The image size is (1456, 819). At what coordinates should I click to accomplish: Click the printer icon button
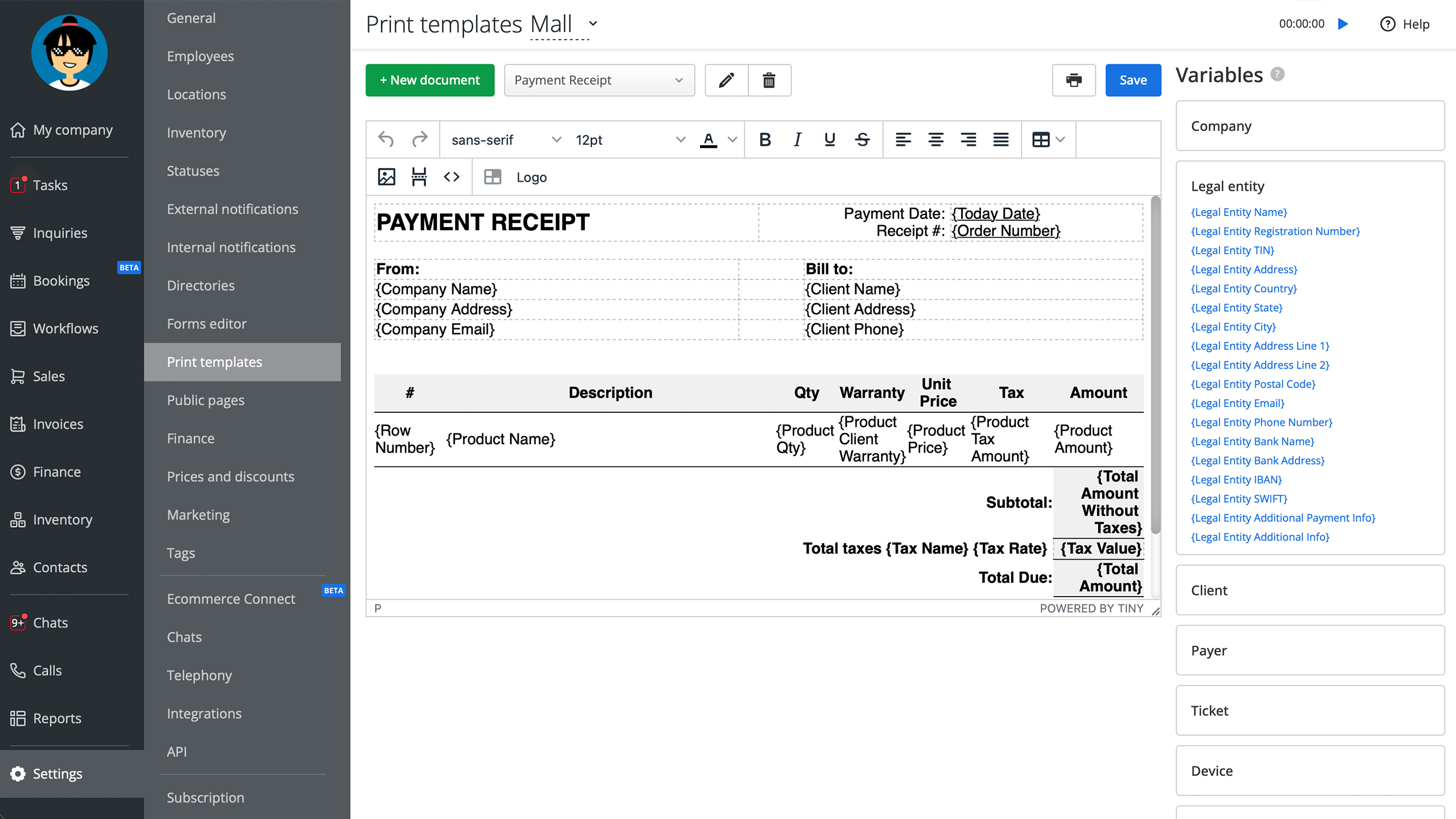1073,80
